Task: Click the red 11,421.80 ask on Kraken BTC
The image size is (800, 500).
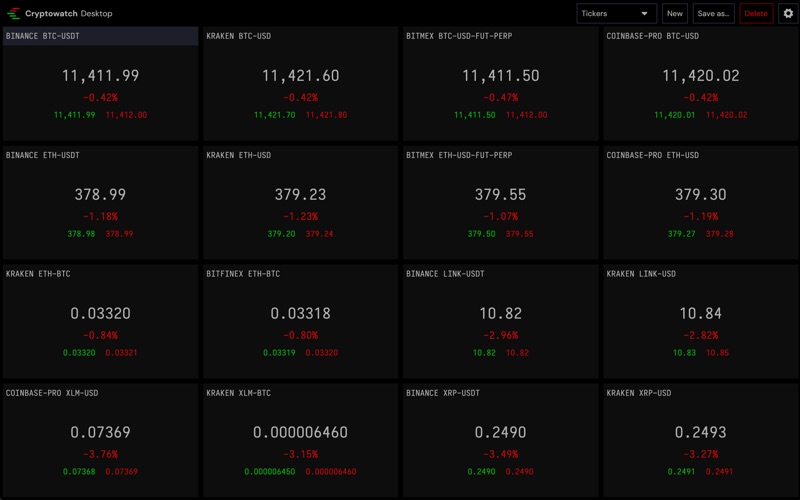Action: [x=327, y=115]
